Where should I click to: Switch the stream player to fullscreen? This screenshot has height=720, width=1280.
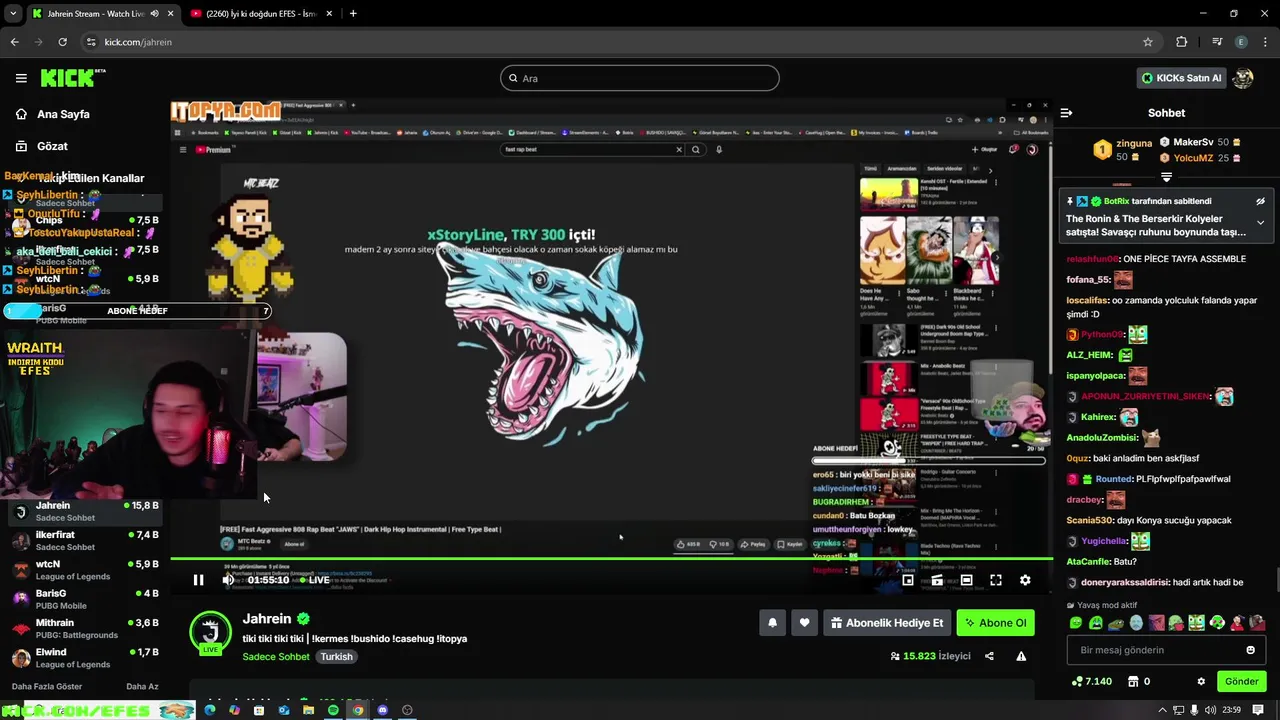click(996, 580)
